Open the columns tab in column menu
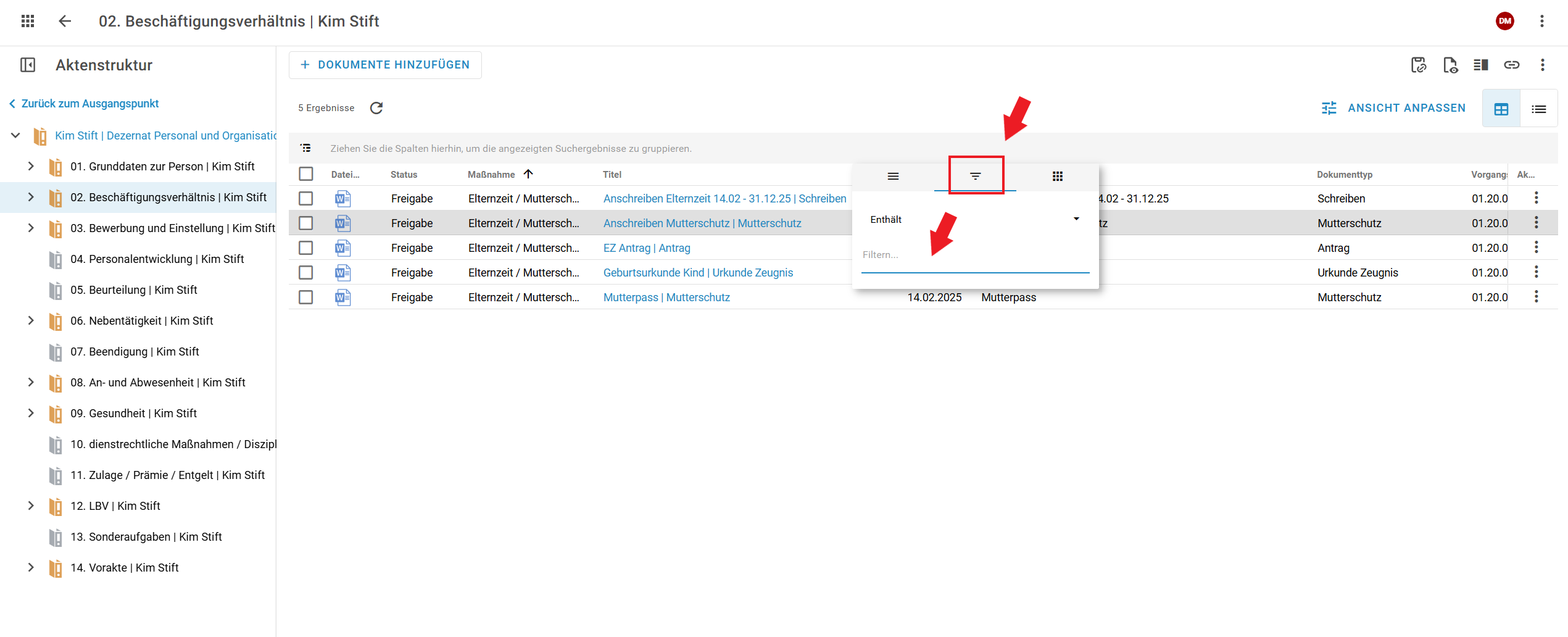This screenshot has width=1568, height=637. [x=1057, y=176]
